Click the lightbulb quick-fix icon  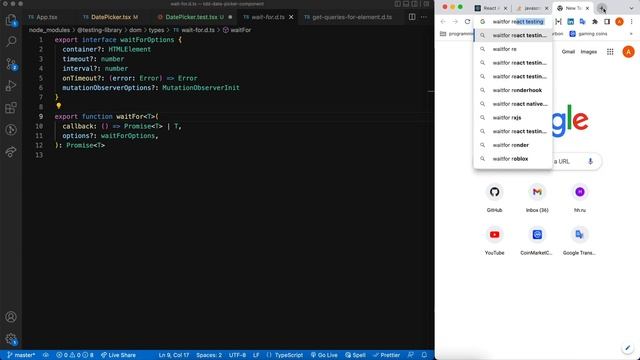(x=59, y=106)
